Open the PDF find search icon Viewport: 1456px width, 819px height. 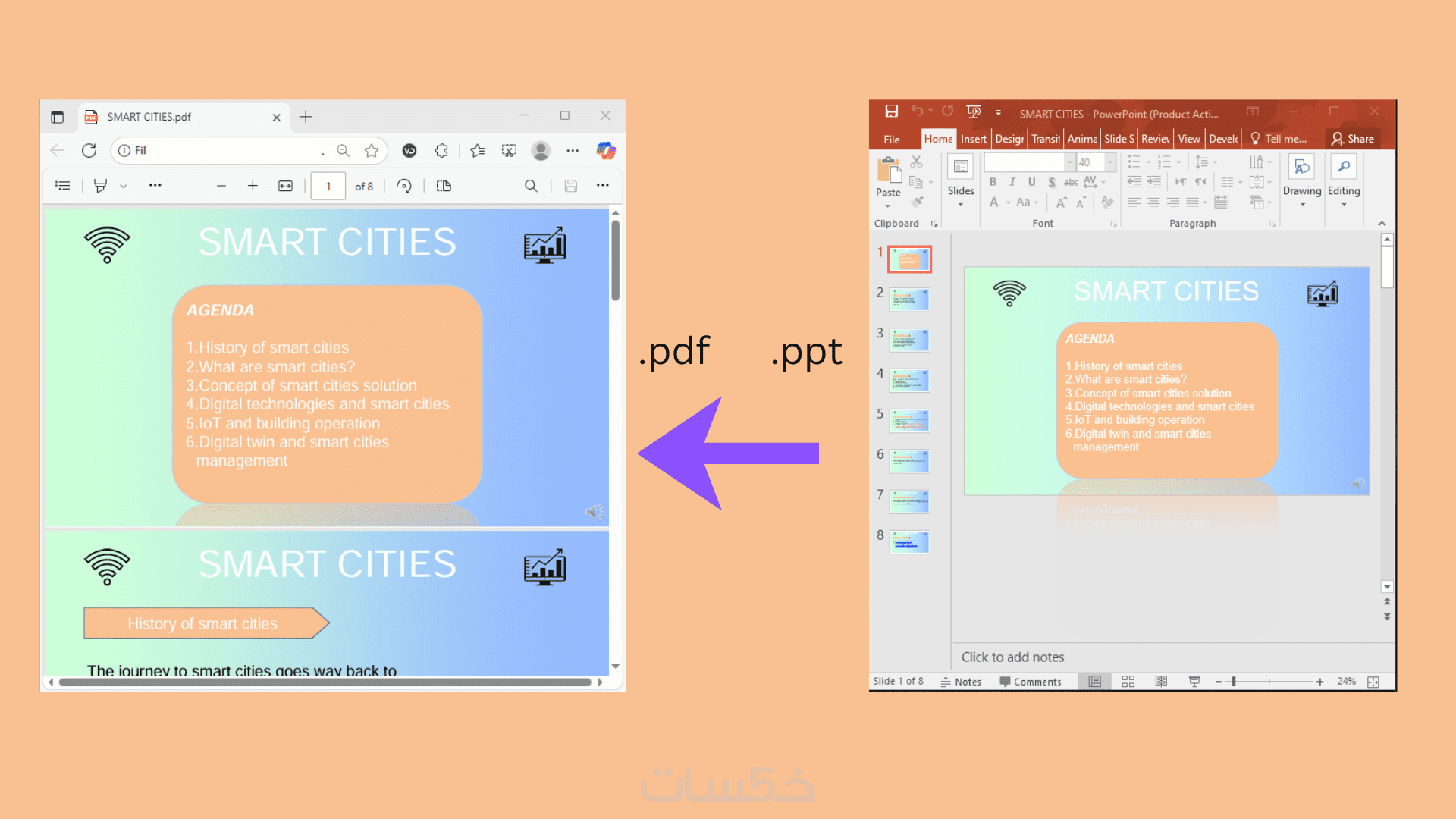coord(531,186)
